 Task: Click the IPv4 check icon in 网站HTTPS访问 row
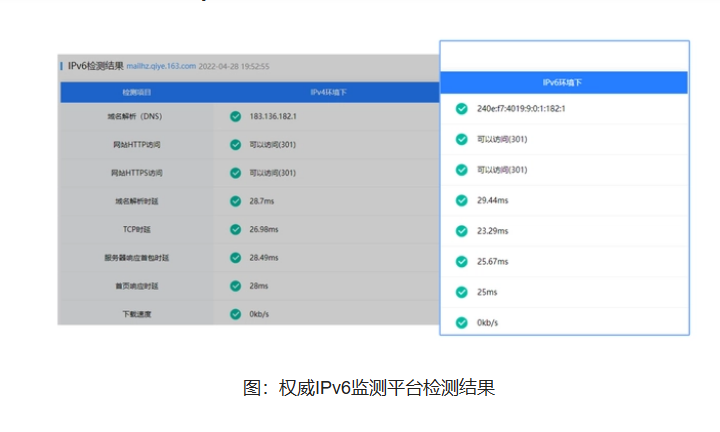point(236,173)
